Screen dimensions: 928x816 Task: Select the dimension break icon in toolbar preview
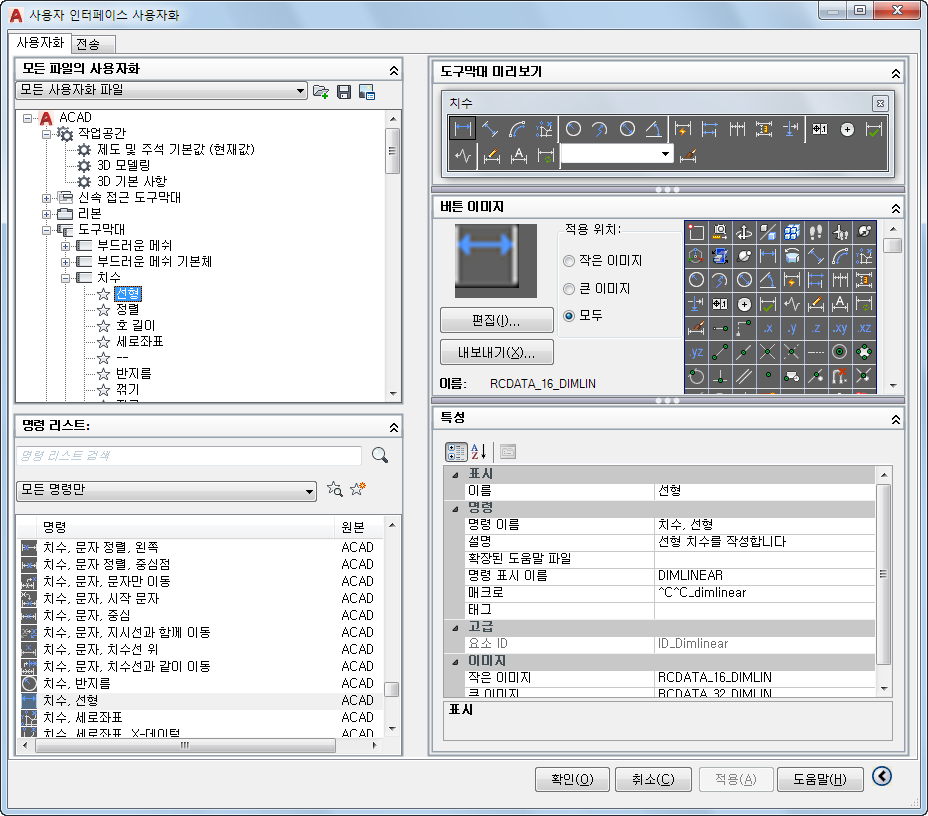pyautogui.click(x=791, y=128)
